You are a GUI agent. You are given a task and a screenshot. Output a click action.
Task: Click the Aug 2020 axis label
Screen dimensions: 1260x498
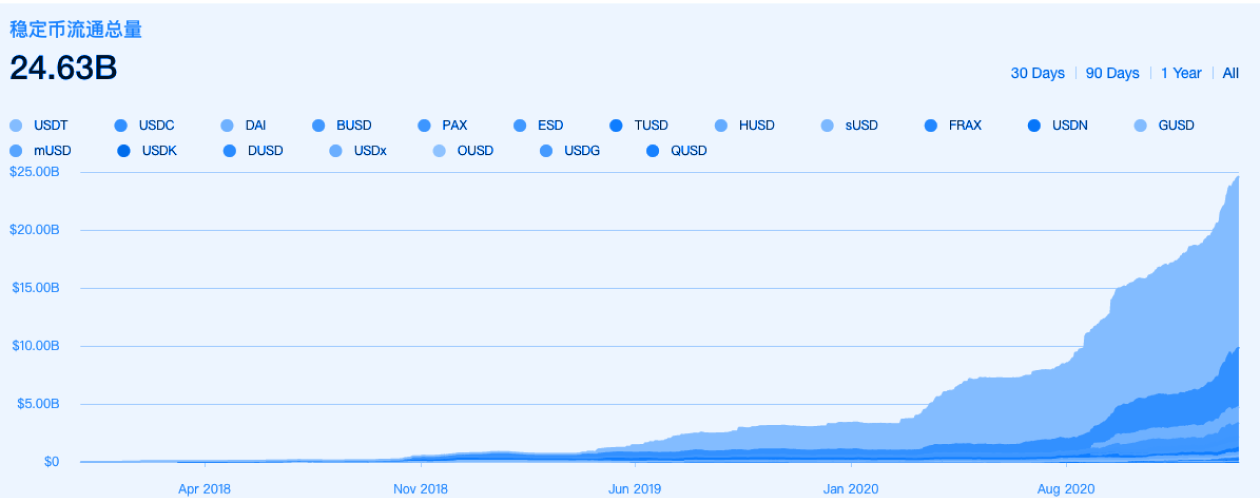(x=1066, y=489)
